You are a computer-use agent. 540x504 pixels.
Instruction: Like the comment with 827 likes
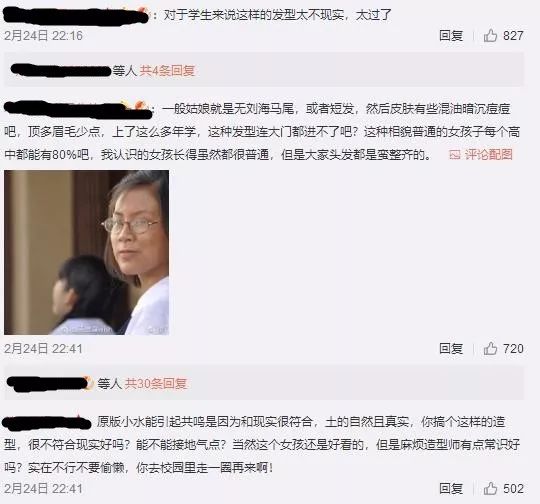coord(490,35)
